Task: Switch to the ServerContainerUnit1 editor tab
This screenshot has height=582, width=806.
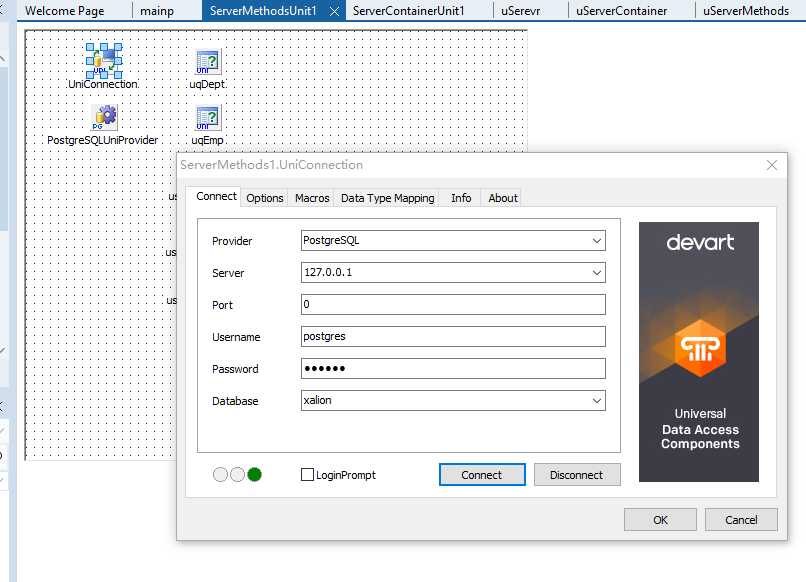Action: 409,11
